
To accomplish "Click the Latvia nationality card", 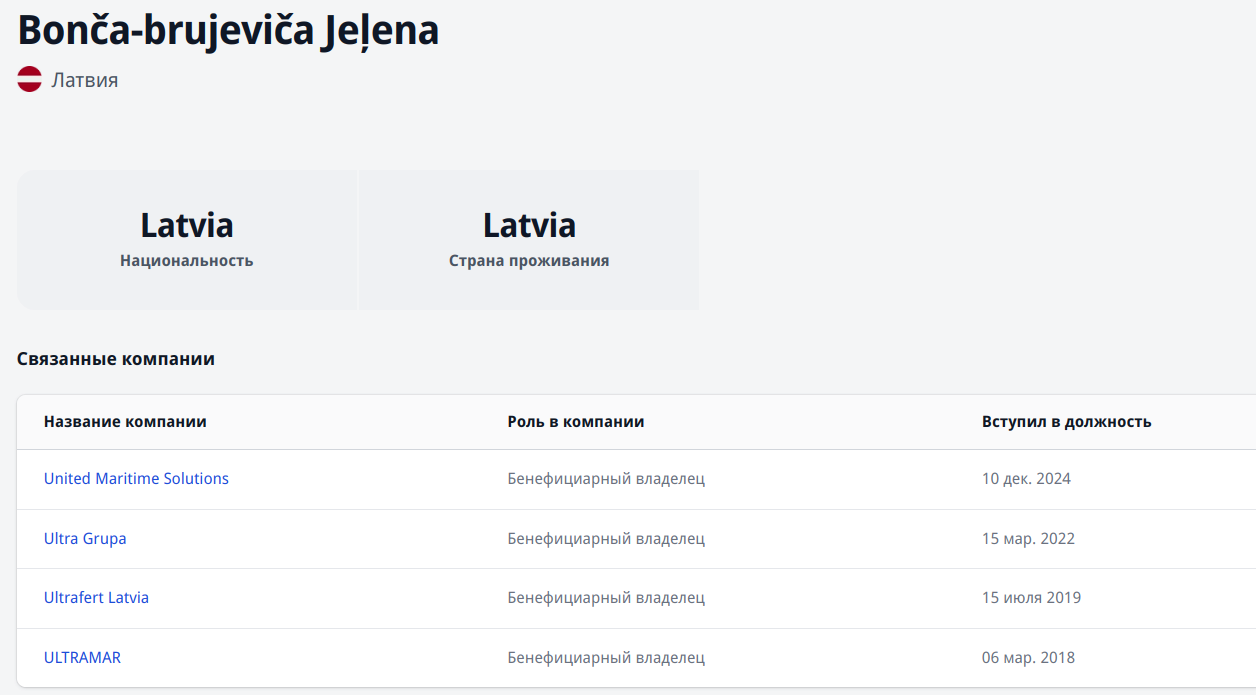I will tap(187, 240).
